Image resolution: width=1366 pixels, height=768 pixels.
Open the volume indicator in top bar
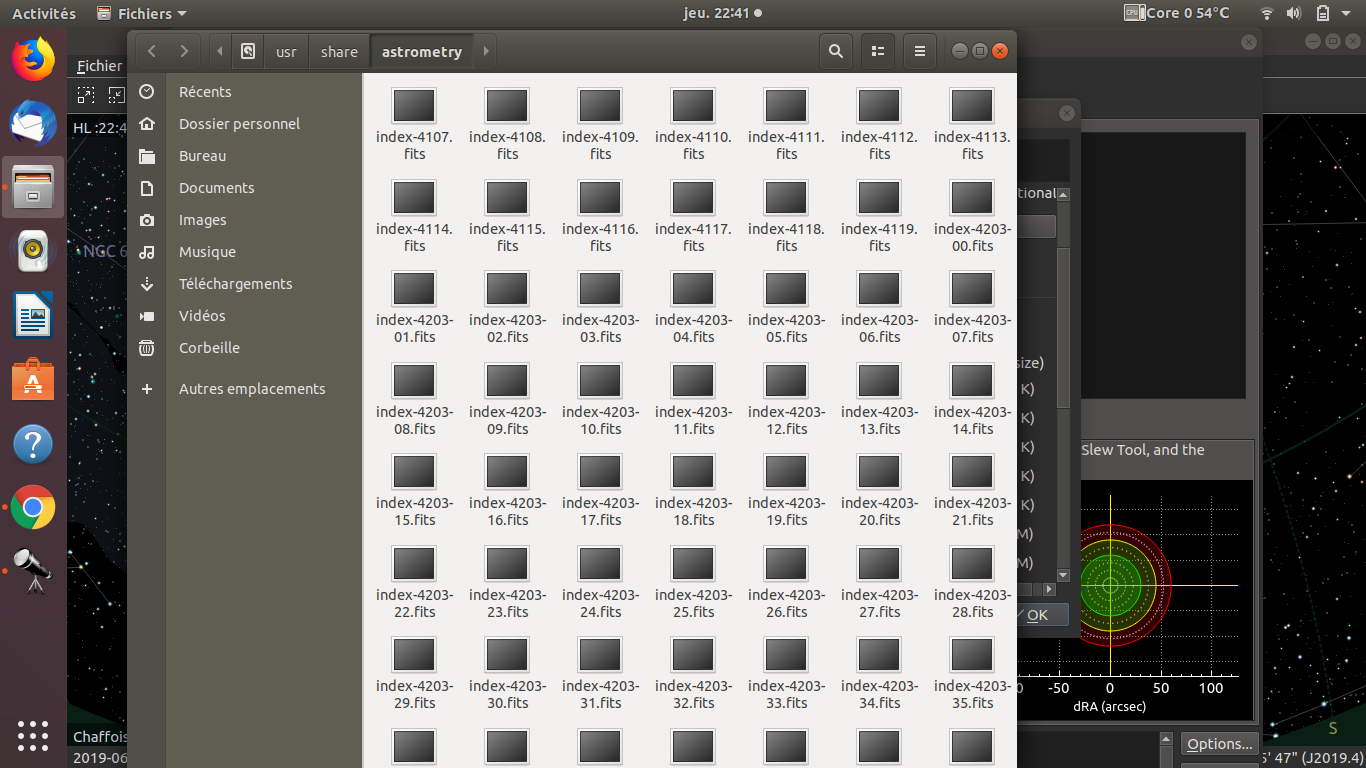point(1294,13)
